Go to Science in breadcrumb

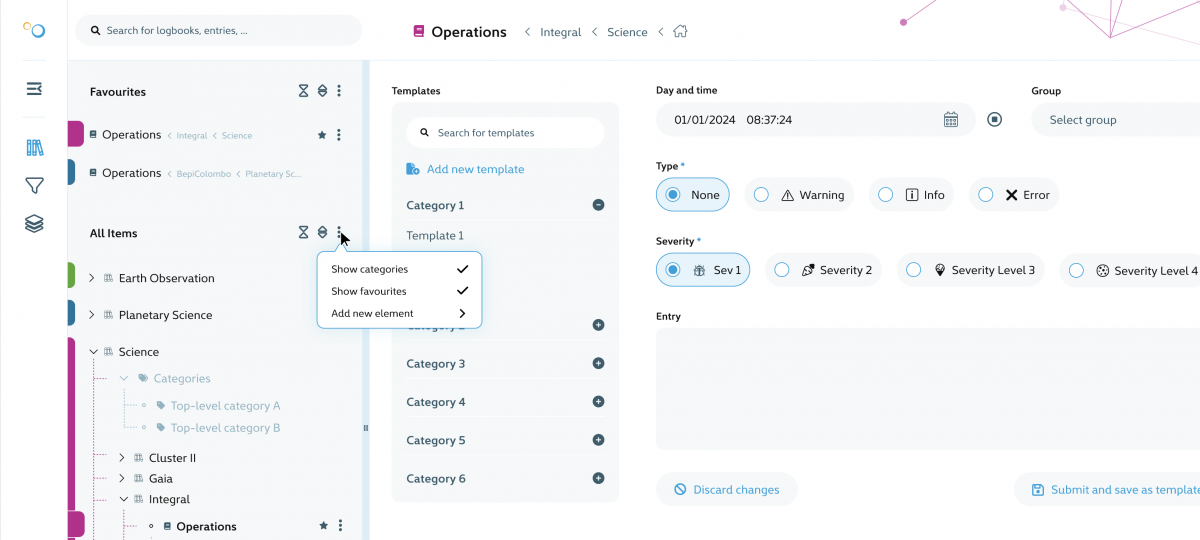pos(627,32)
